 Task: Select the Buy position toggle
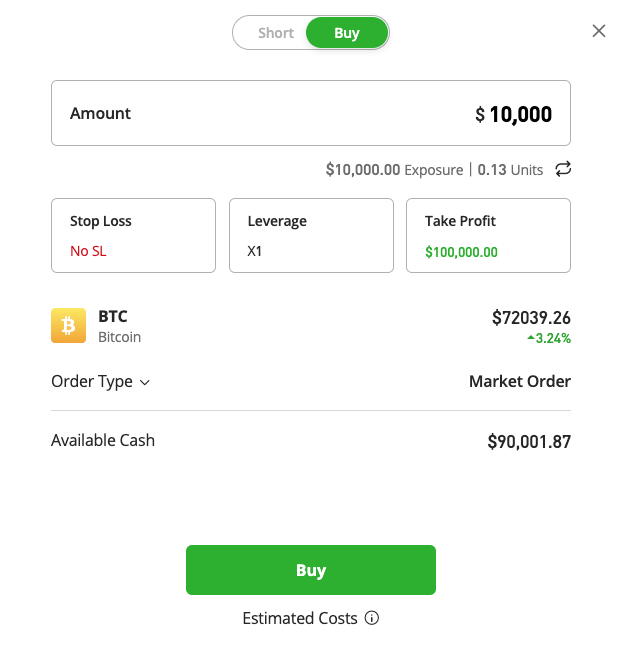(x=346, y=33)
